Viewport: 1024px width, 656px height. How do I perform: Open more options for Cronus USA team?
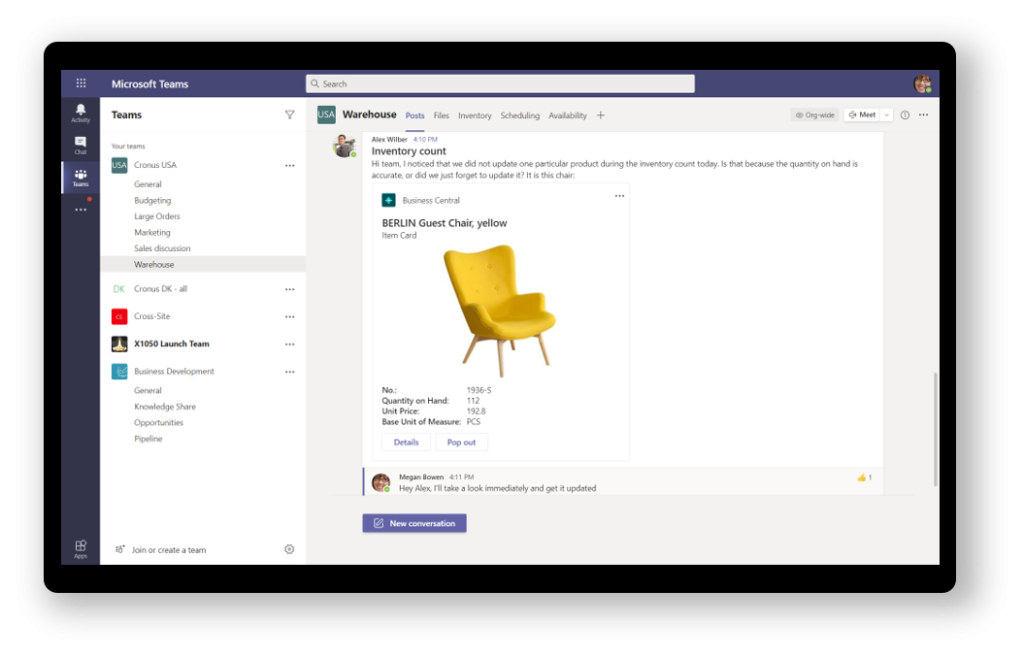pyautogui.click(x=290, y=165)
